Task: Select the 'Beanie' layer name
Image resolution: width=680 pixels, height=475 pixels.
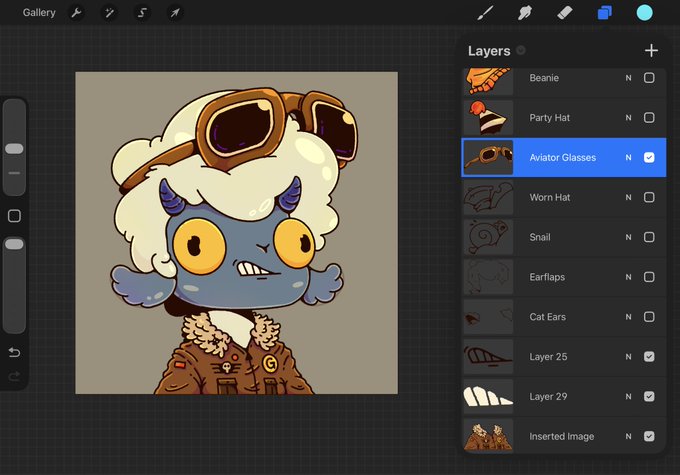Action: 544,78
